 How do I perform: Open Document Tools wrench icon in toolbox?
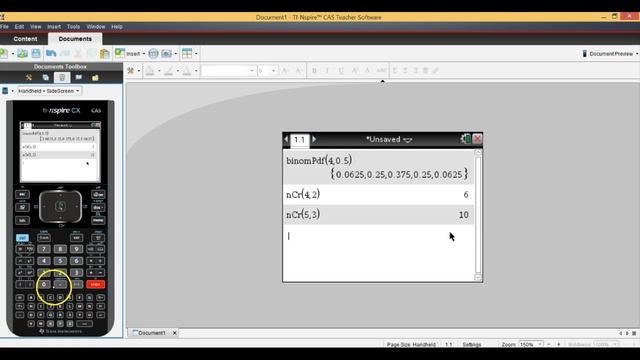(29, 78)
